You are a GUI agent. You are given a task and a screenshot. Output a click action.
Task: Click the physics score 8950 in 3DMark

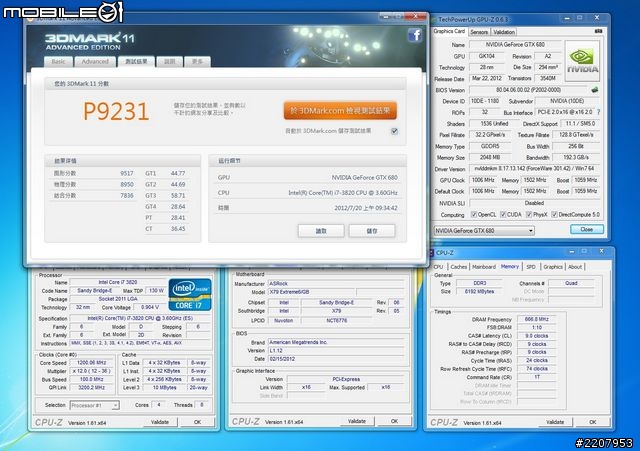tap(127, 184)
